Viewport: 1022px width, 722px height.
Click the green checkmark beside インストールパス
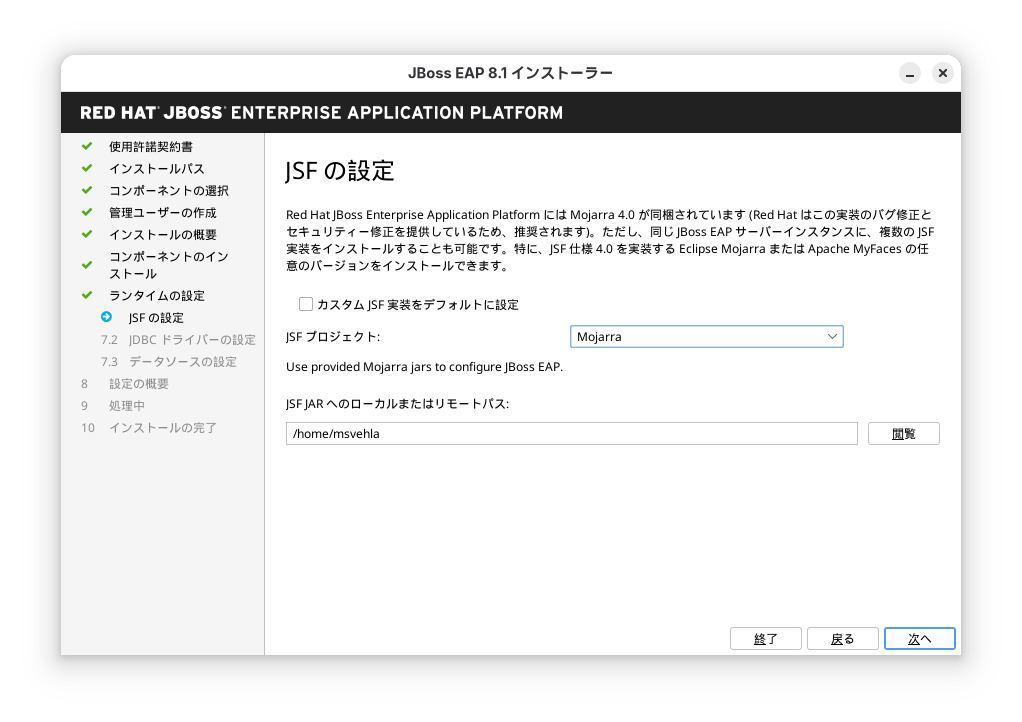pyautogui.click(x=87, y=168)
